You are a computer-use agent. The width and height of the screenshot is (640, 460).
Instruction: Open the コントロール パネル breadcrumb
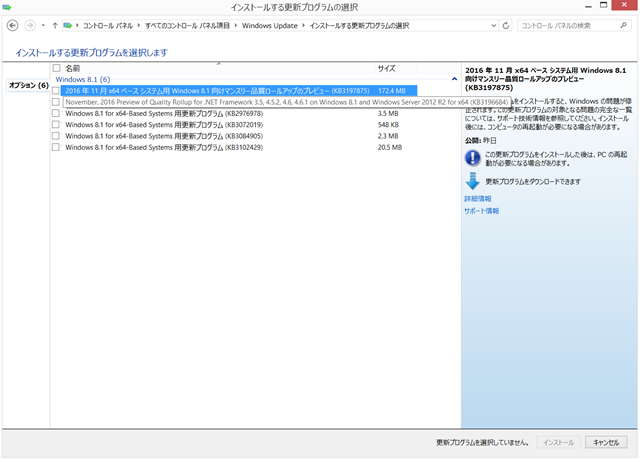108,26
